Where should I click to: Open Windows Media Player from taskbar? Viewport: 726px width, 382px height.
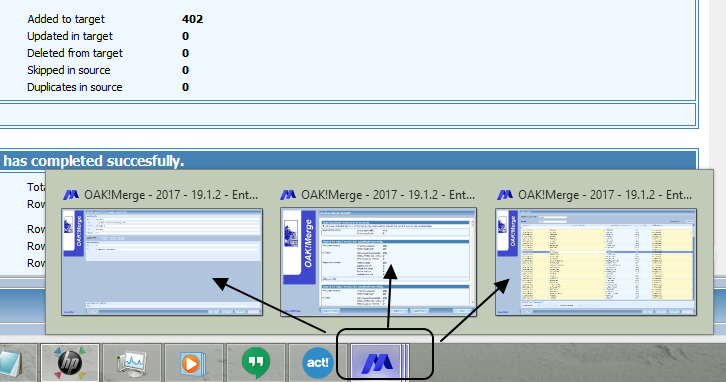(x=194, y=363)
